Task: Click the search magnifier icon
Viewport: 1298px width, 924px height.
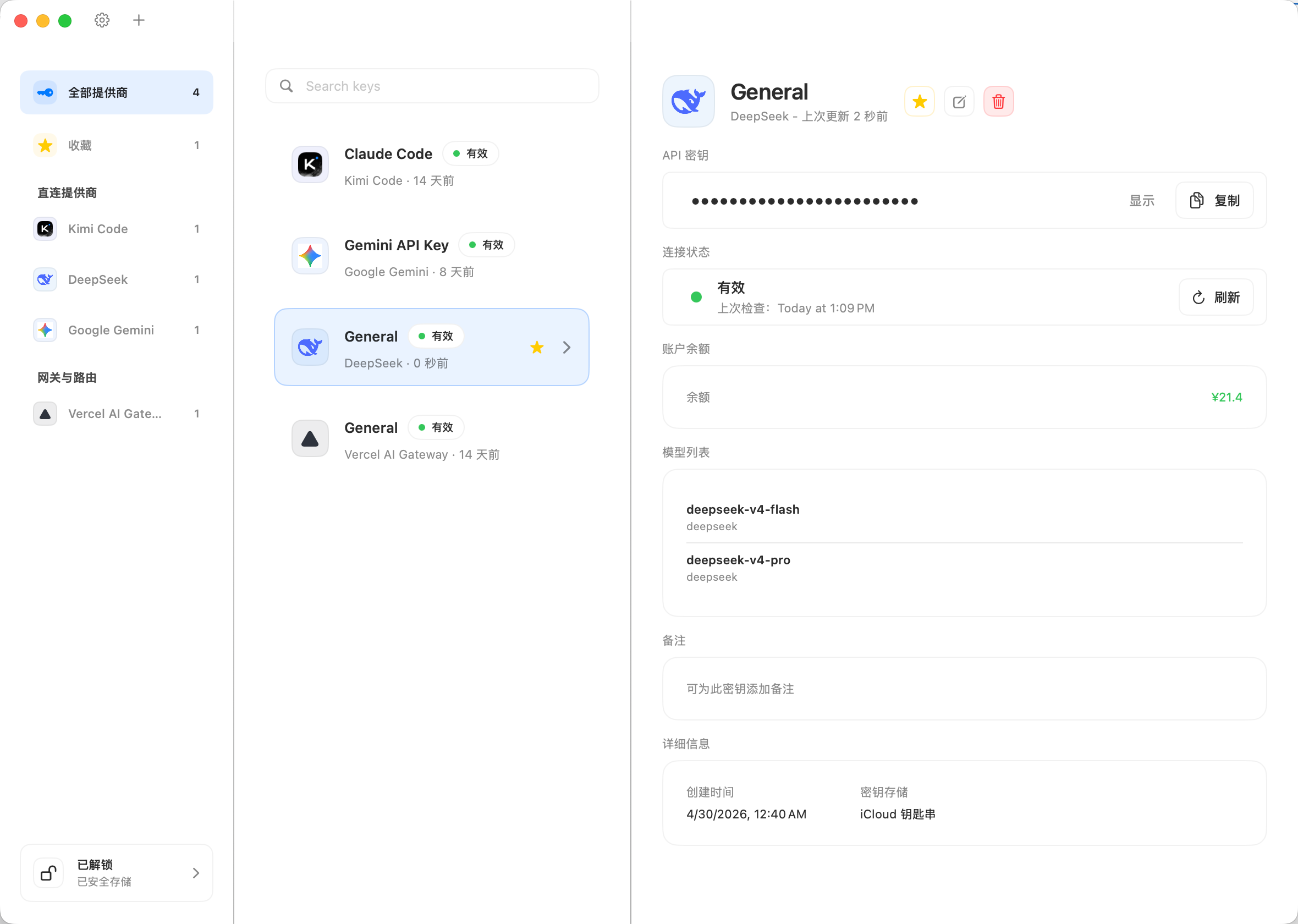Action: point(286,86)
